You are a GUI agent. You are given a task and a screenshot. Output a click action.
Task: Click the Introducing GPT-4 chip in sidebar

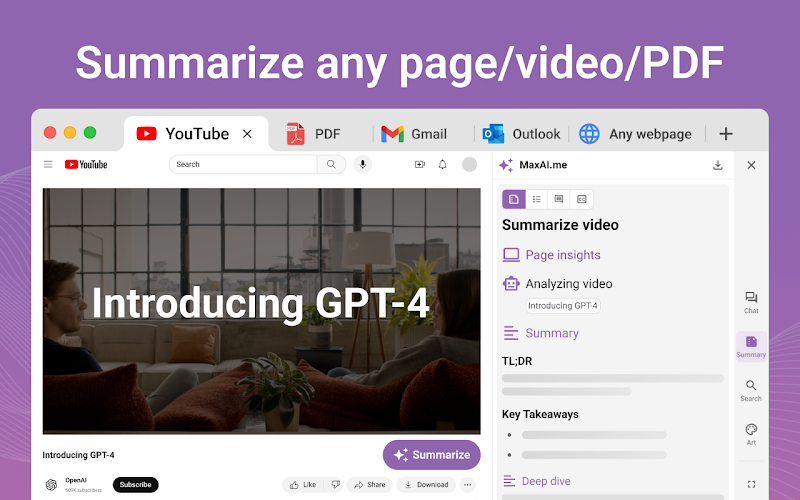563,306
